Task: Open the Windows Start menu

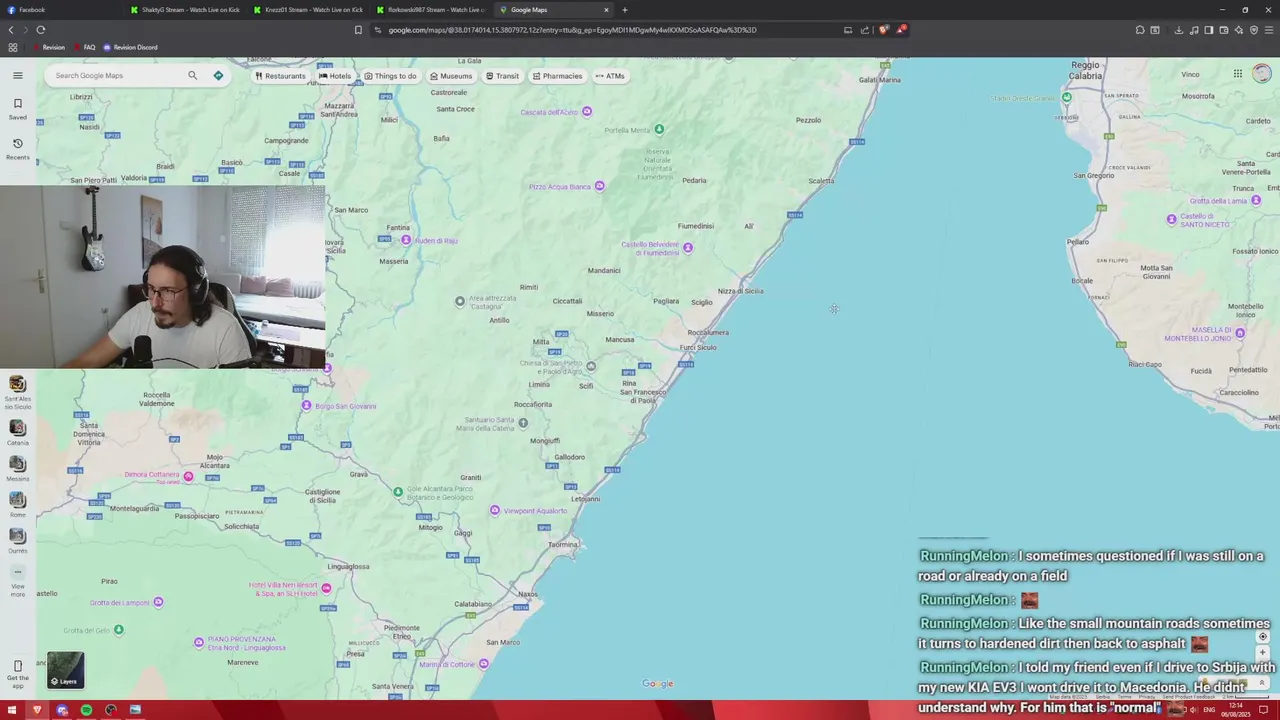Action: (12, 710)
